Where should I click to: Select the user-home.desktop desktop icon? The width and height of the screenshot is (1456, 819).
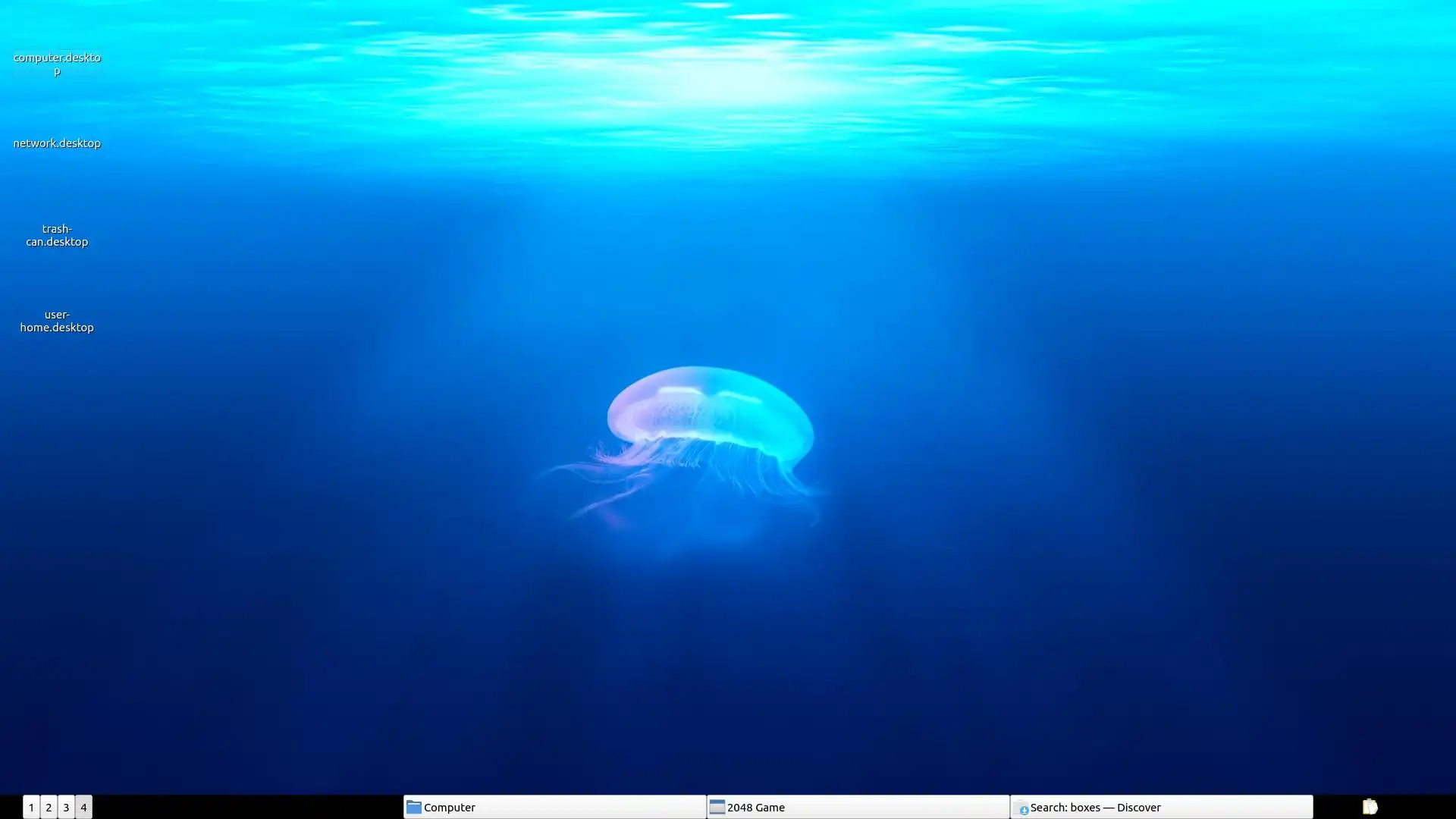(x=57, y=320)
